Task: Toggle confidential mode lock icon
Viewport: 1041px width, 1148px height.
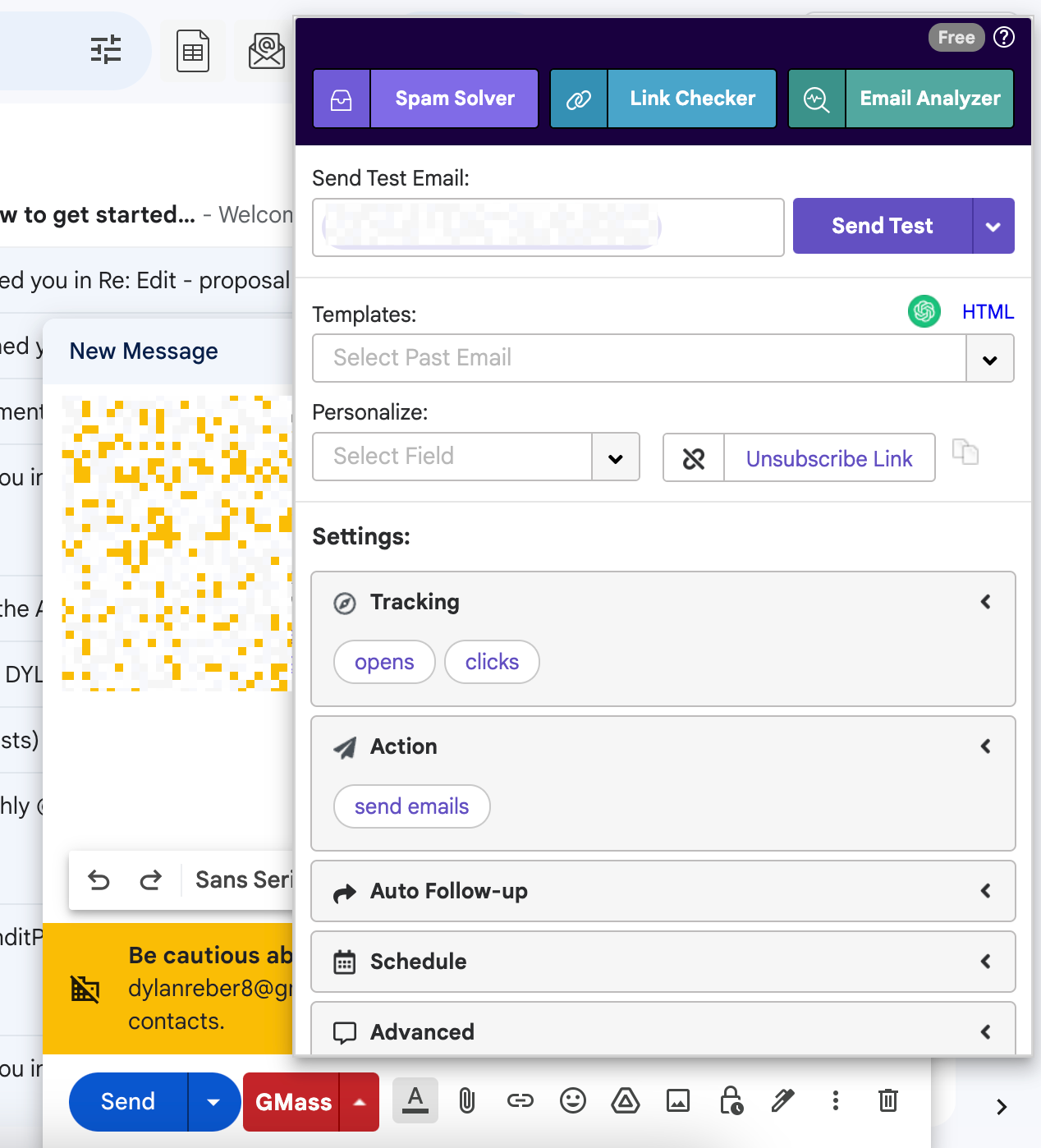Action: pyautogui.click(x=731, y=1100)
